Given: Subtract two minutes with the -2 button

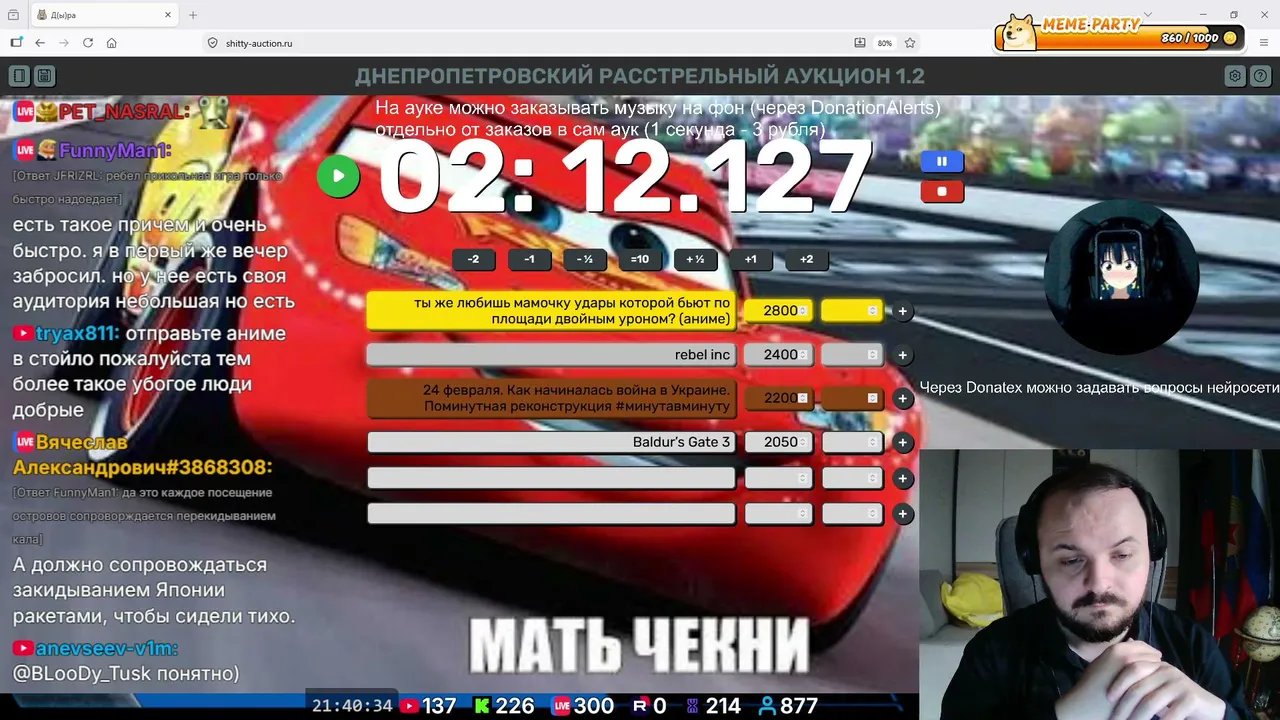Looking at the screenshot, I should pyautogui.click(x=474, y=260).
